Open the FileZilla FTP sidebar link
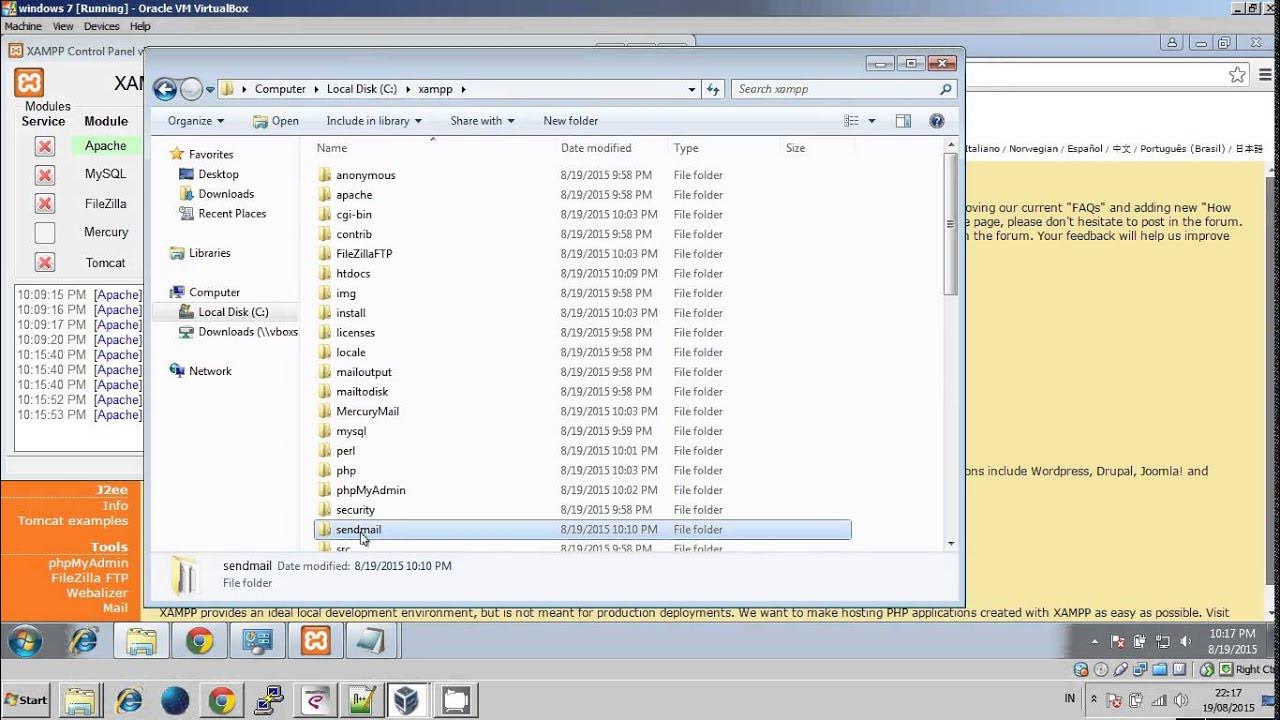 [90, 578]
